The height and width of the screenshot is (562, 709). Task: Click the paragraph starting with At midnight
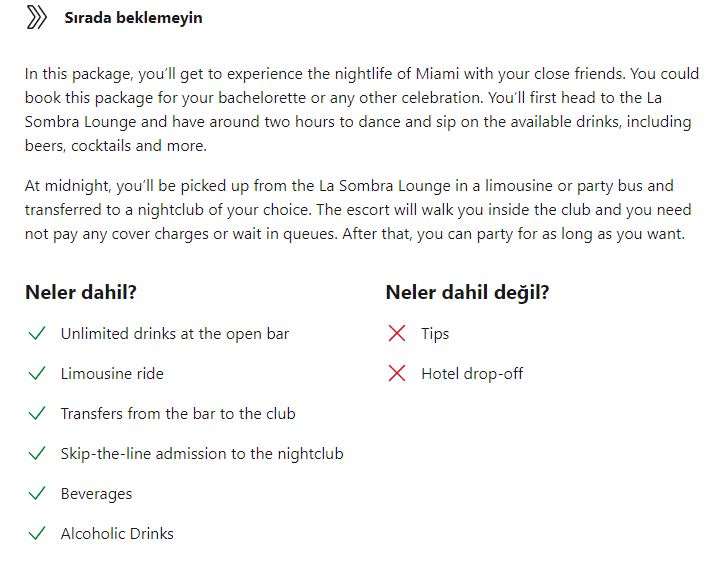[x=358, y=210]
